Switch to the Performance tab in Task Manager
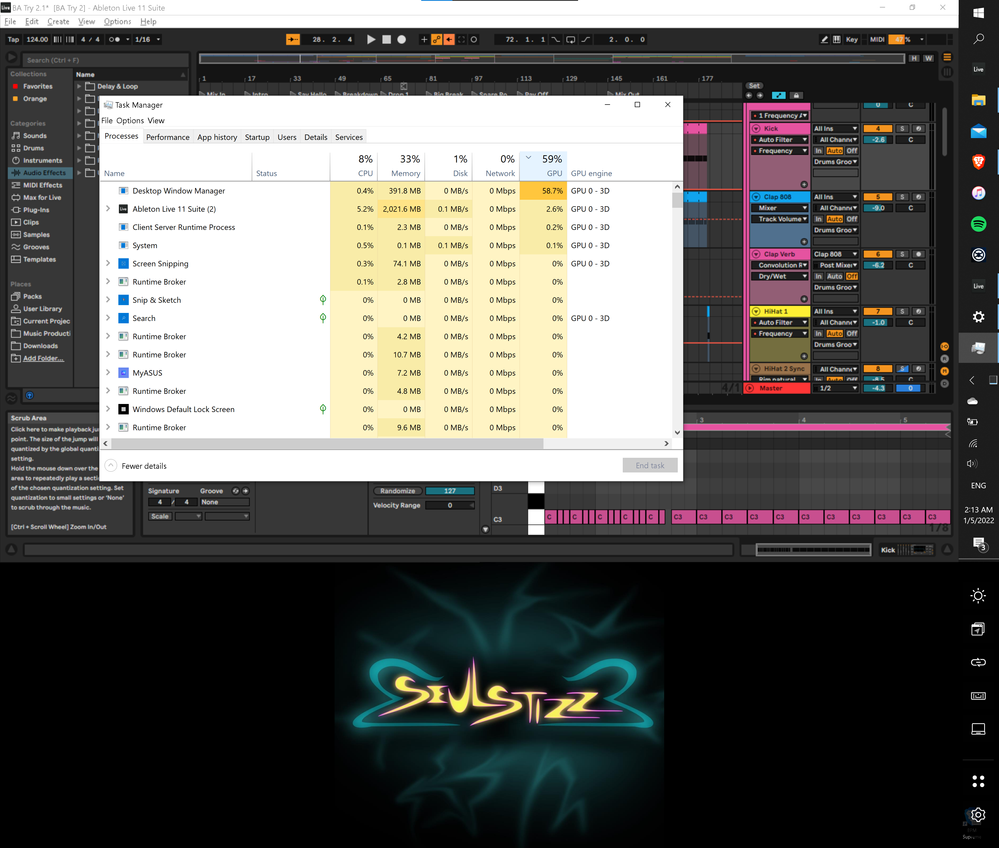The width and height of the screenshot is (999, 848). click(168, 137)
